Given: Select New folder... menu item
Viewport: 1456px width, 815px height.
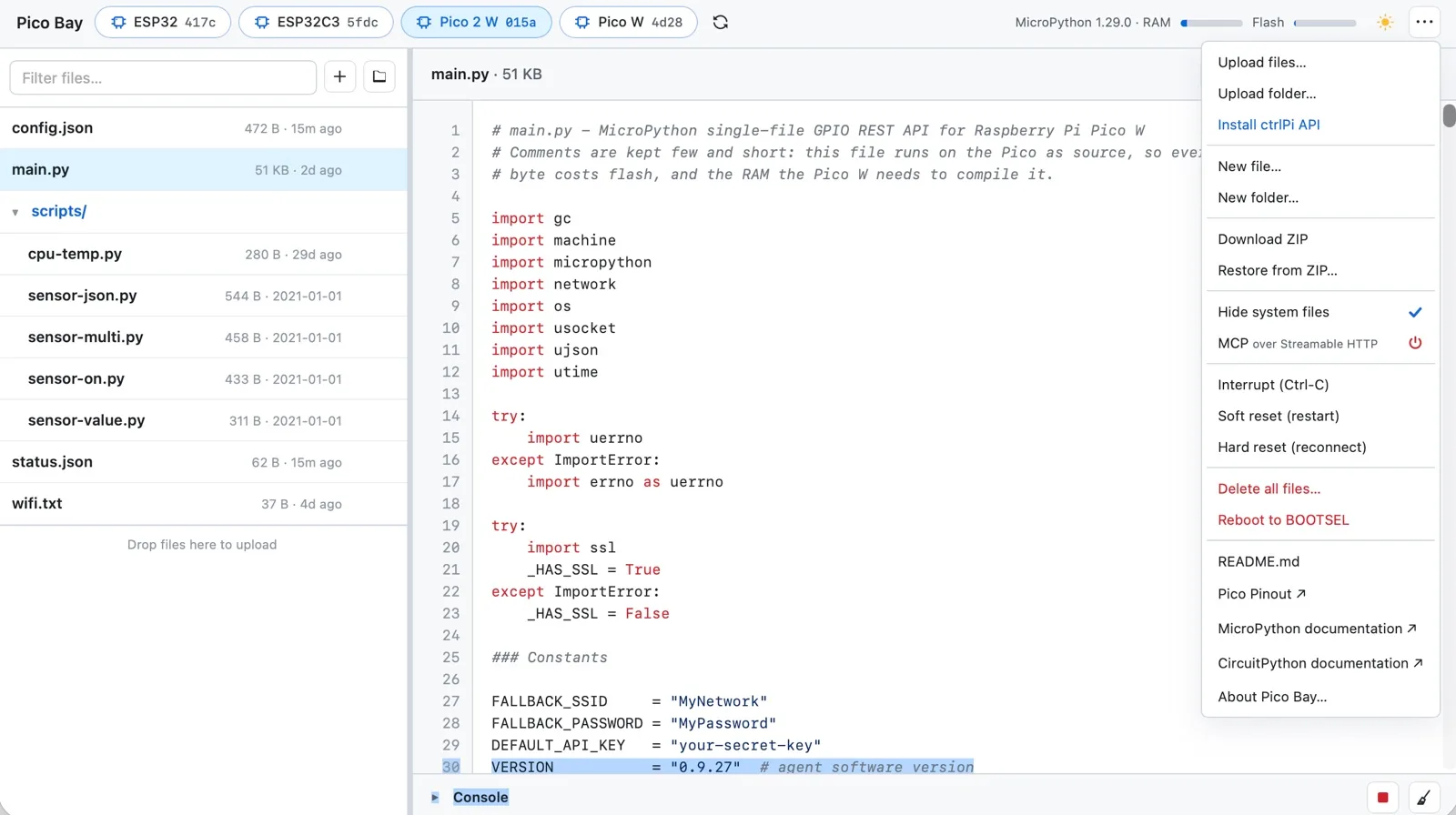Looking at the screenshot, I should [1320, 197].
